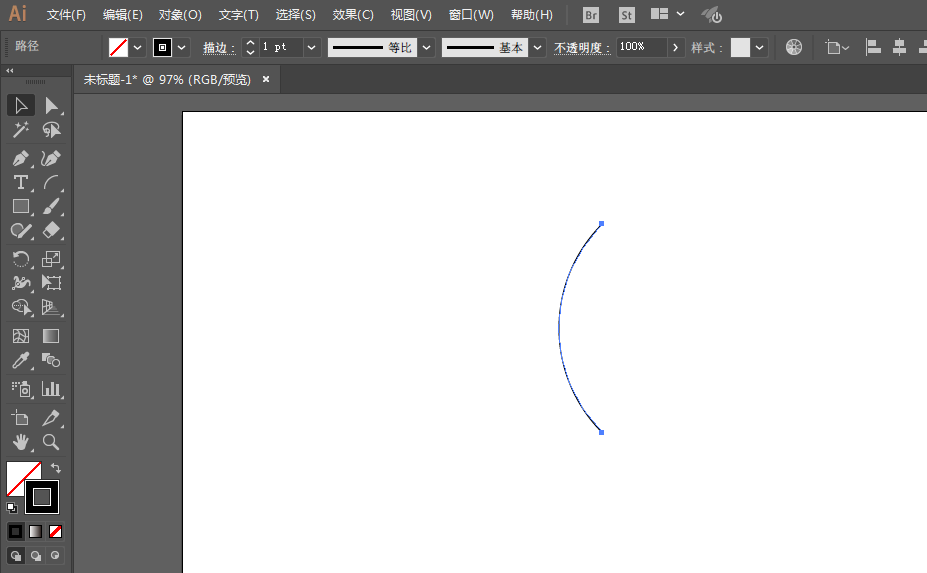
Task: Select the Perspective Grid tool
Action: (x=51, y=307)
